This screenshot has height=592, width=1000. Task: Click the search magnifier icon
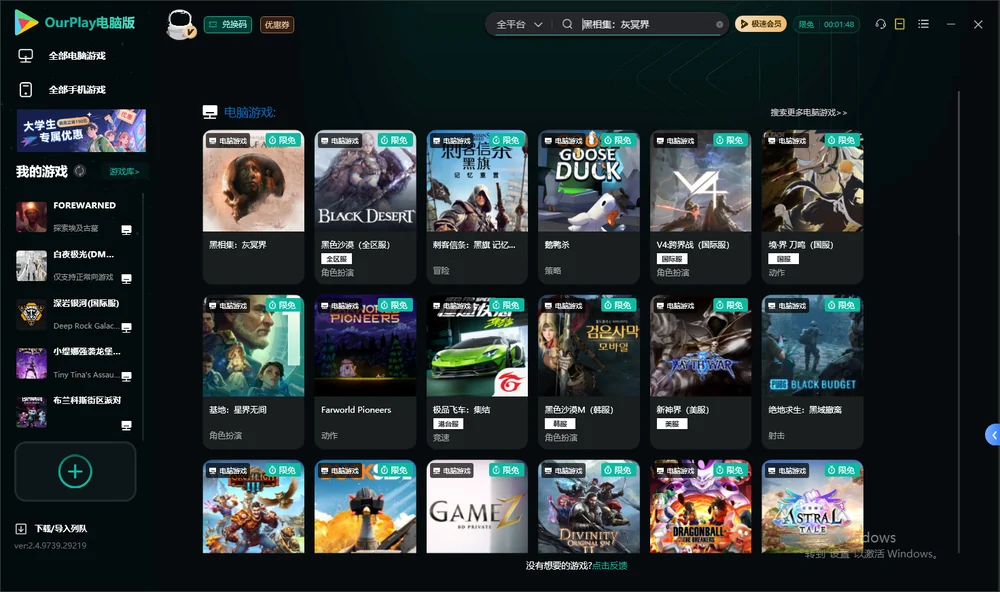(567, 24)
